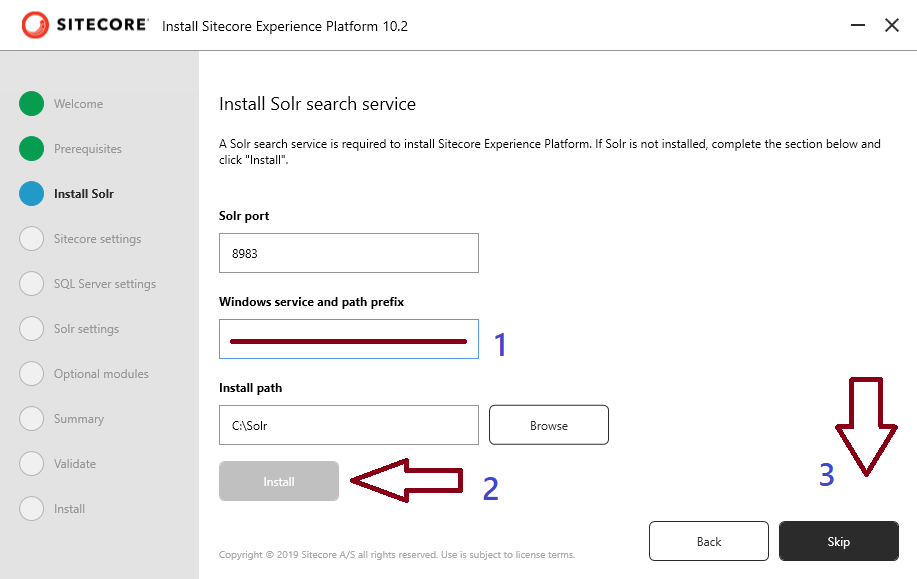This screenshot has width=917, height=579.
Task: Click the Windows service prefix field
Action: pyautogui.click(x=348, y=338)
